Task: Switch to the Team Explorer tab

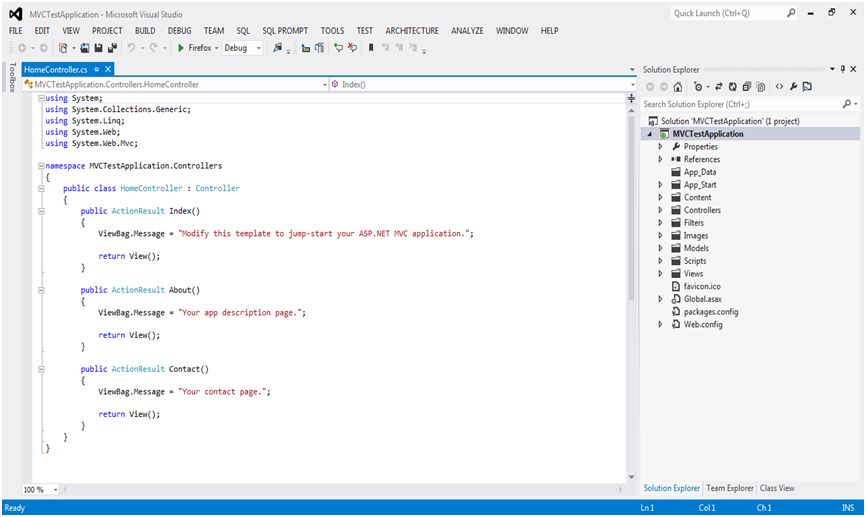Action: (x=729, y=488)
